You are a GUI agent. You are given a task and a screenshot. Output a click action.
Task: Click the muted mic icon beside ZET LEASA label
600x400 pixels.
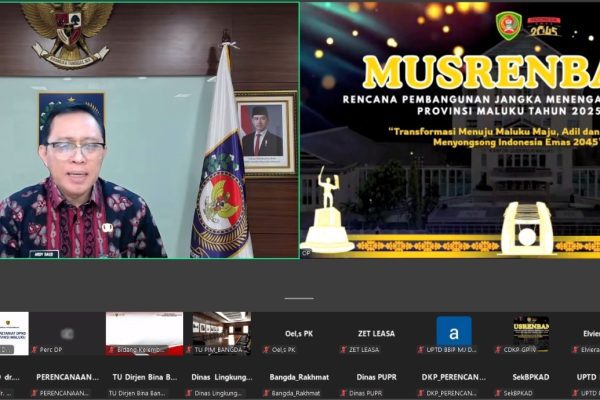pyautogui.click(x=344, y=349)
